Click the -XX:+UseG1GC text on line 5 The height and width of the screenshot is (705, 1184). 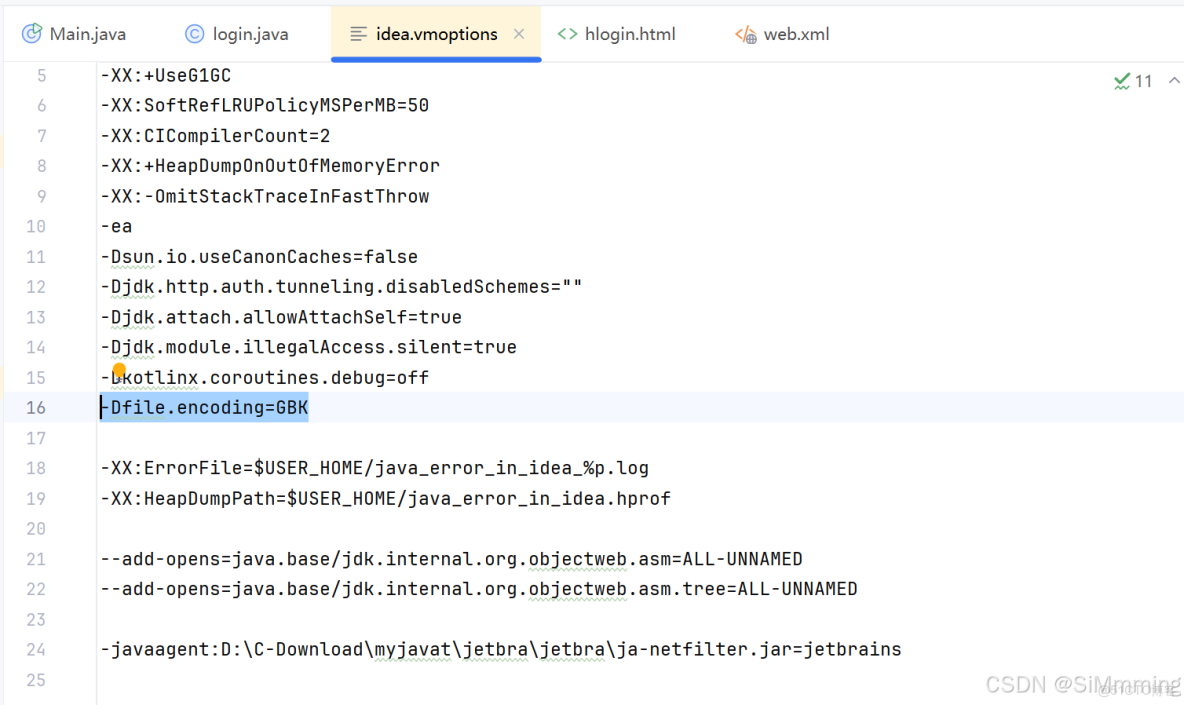[x=165, y=75]
